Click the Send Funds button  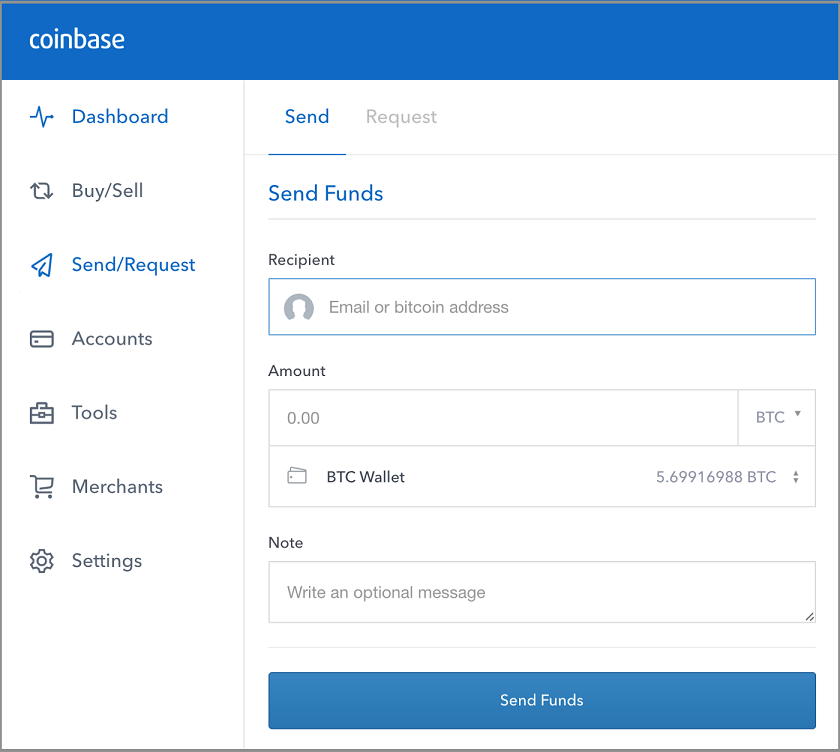coord(542,701)
